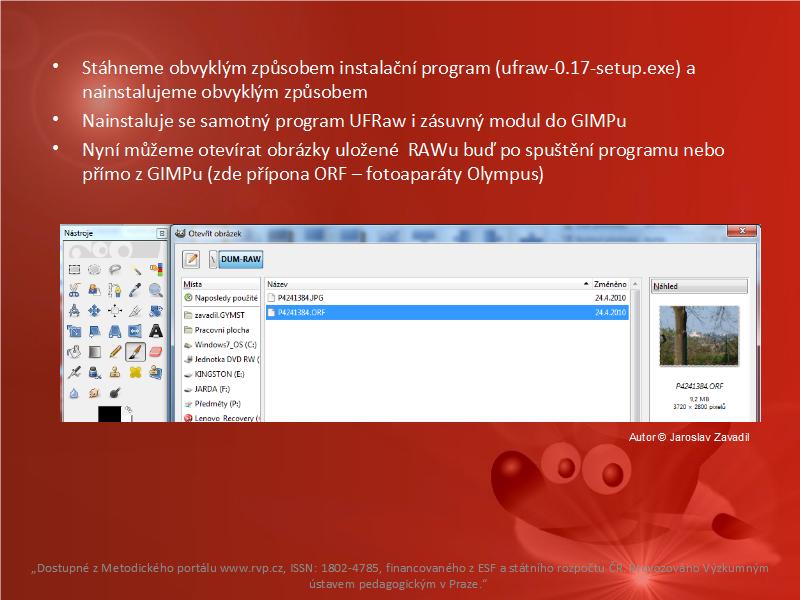Select the Eraser tool
This screenshot has width=800, height=600.
click(156, 352)
